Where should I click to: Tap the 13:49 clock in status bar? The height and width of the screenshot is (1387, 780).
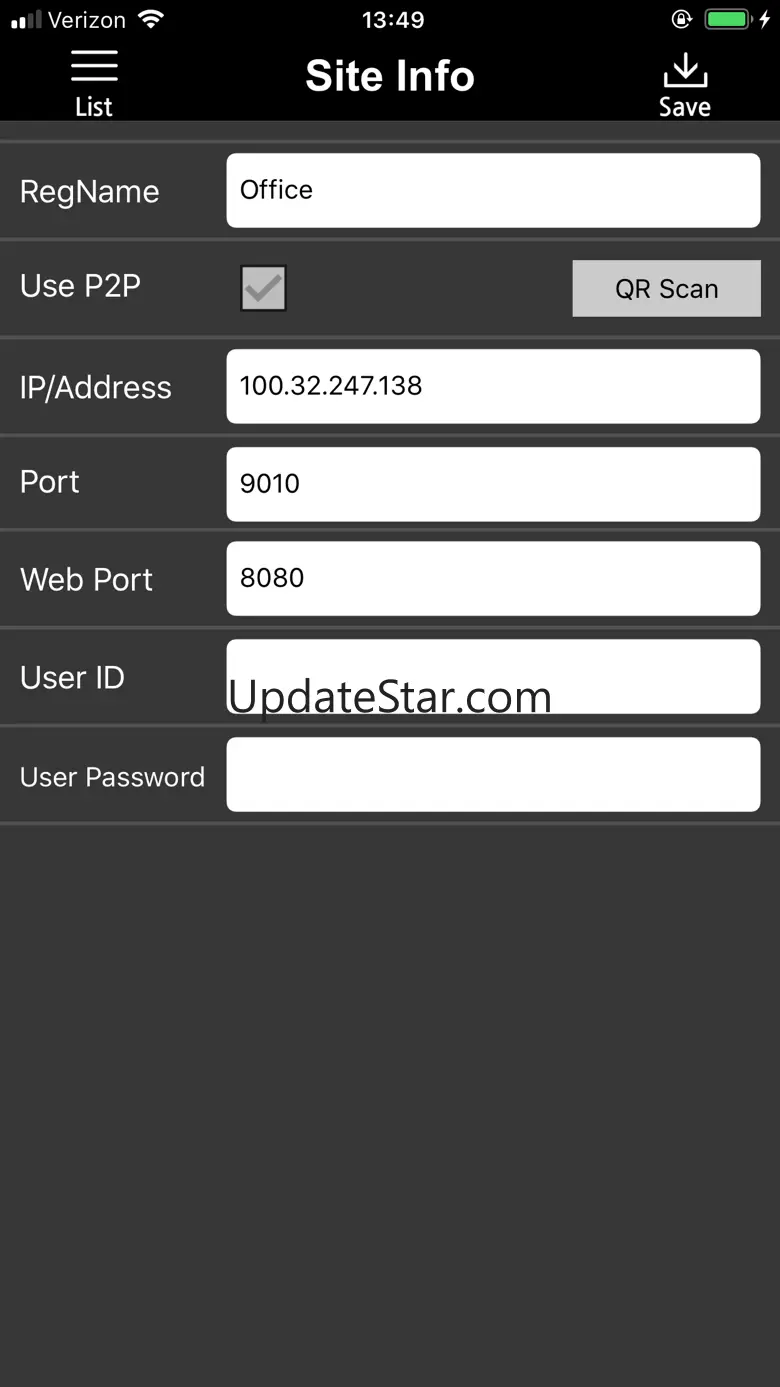pos(393,19)
